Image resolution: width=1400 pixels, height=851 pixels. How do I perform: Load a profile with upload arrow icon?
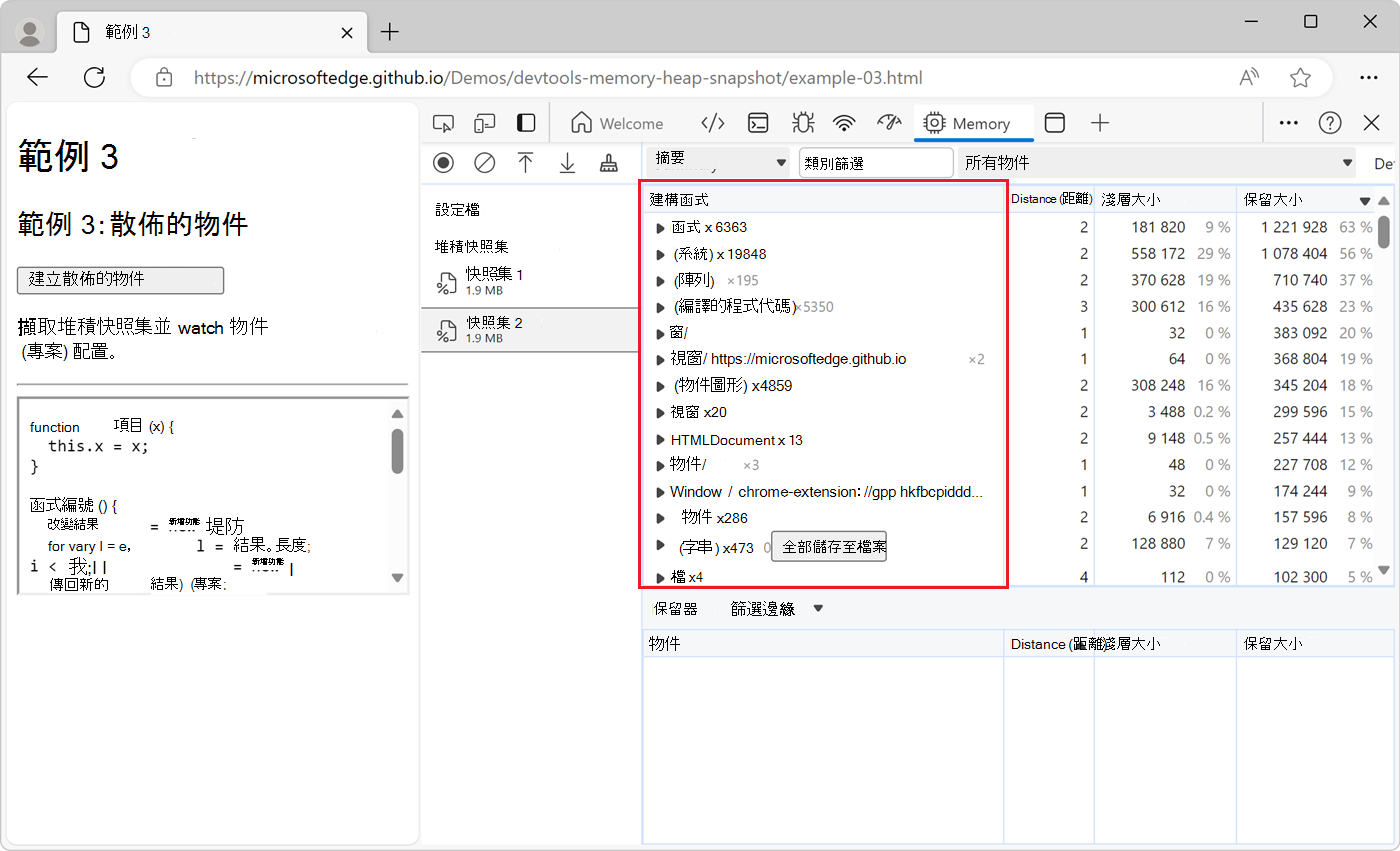(526, 163)
